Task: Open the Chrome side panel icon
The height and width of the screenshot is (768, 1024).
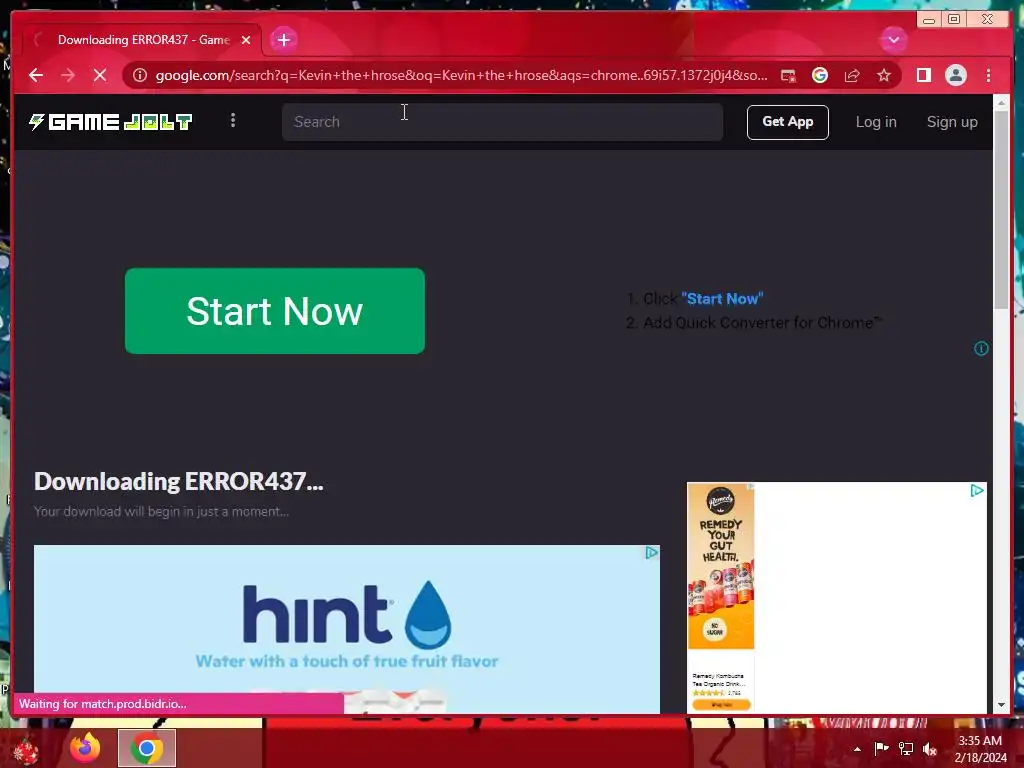Action: 923,75
